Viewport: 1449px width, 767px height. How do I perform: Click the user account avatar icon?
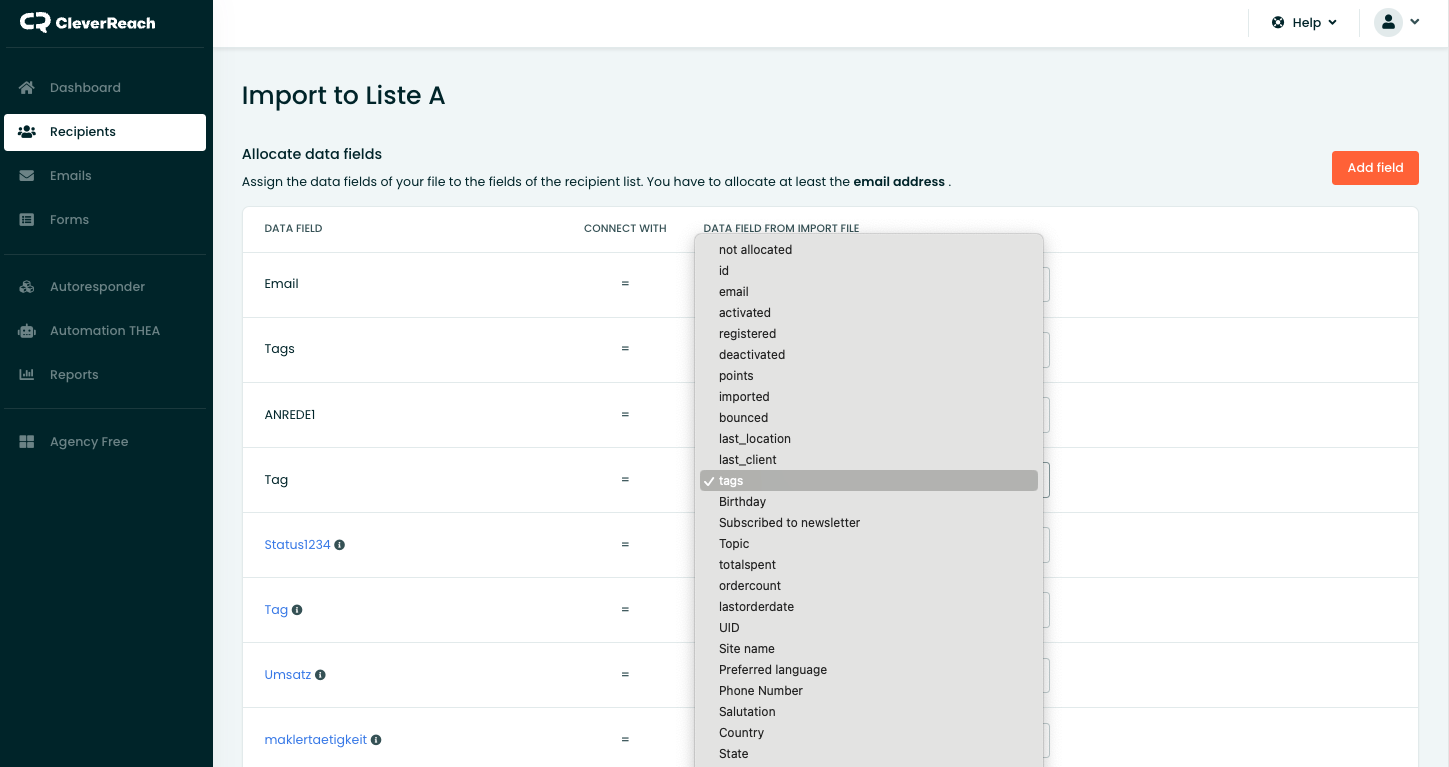point(1386,21)
